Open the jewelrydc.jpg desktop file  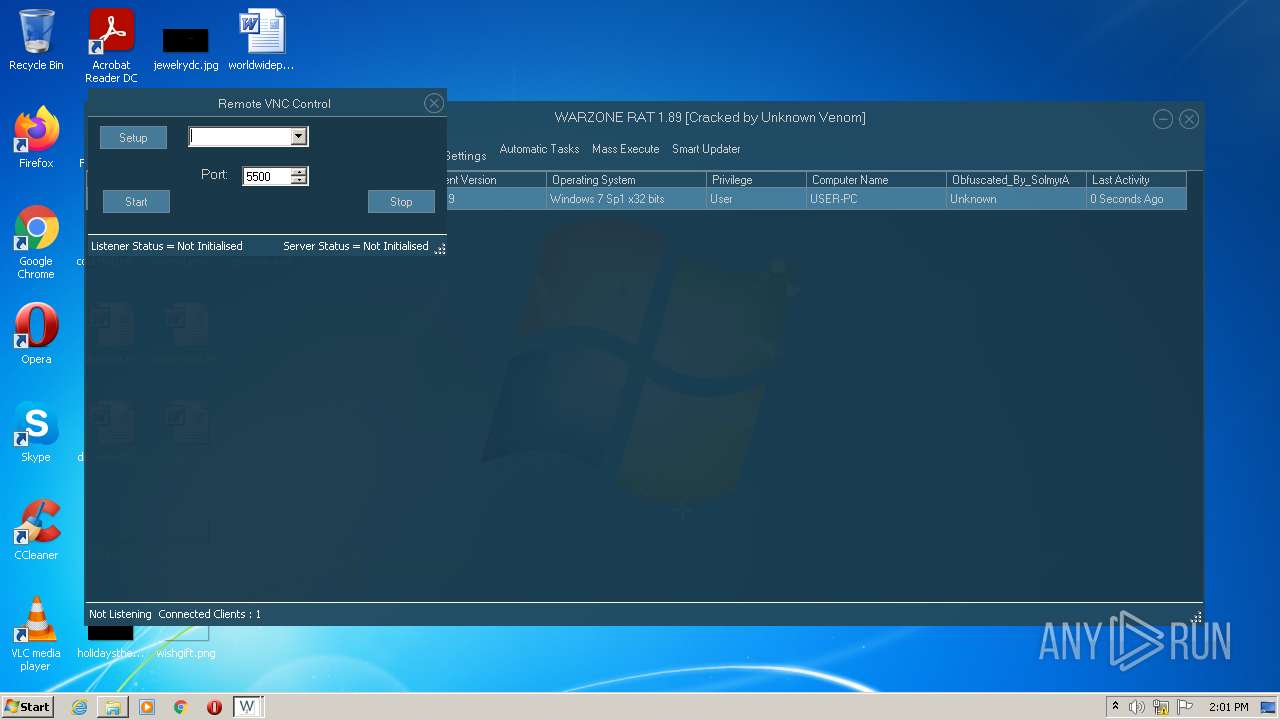(186, 46)
